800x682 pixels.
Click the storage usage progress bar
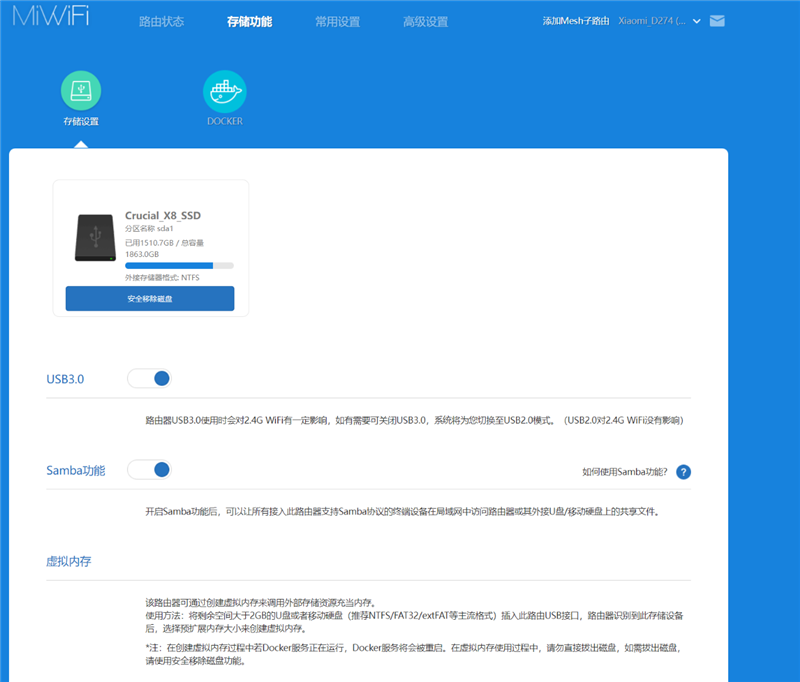(178, 264)
